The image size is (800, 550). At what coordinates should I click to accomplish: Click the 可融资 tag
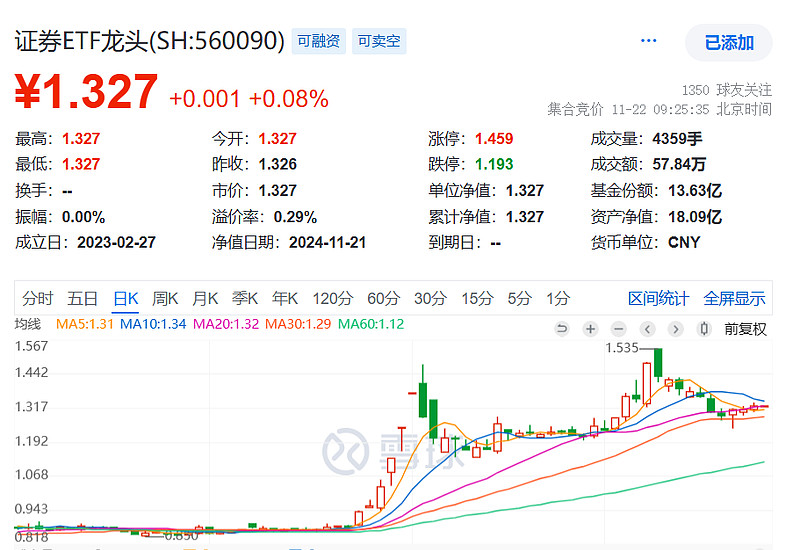[x=318, y=41]
